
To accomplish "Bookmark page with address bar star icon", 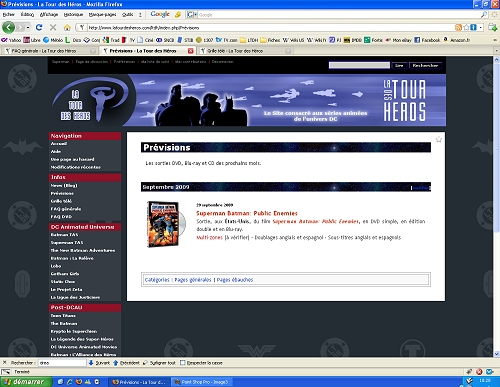I will coord(466,27).
